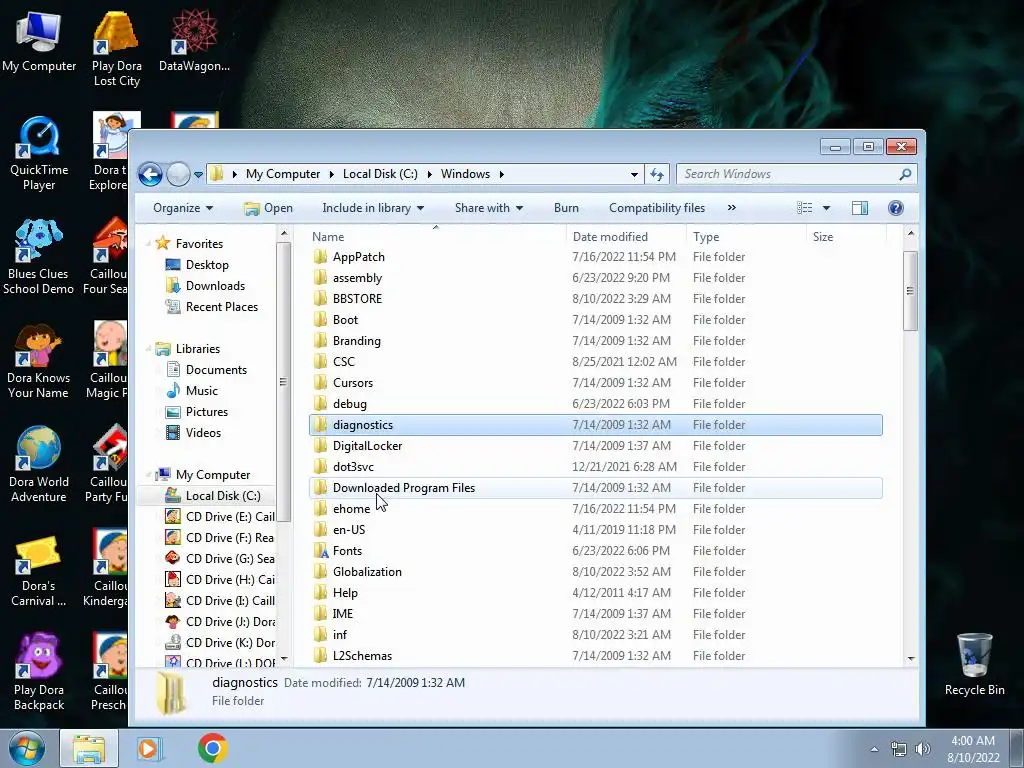The width and height of the screenshot is (1024, 768).
Task: Click the Compatibility files button
Action: pyautogui.click(x=657, y=208)
